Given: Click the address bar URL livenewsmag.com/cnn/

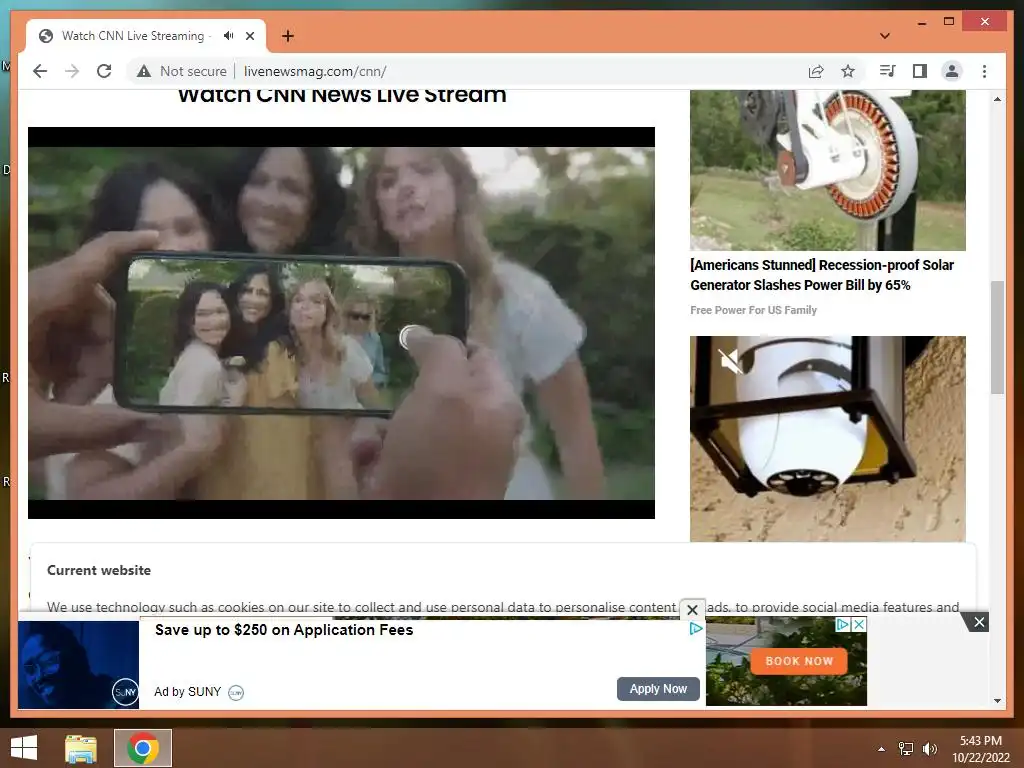Looking at the screenshot, I should coord(315,71).
